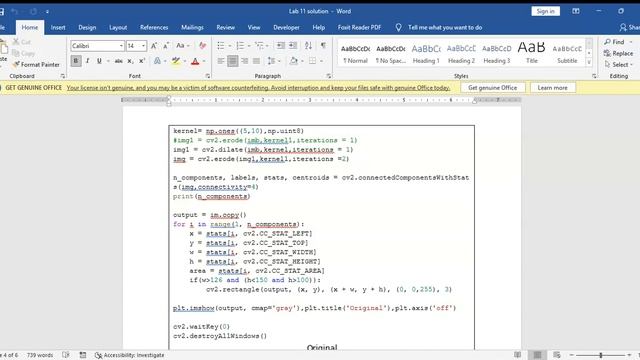Open the Developer tab
The width and height of the screenshot is (640, 360).
click(286, 27)
